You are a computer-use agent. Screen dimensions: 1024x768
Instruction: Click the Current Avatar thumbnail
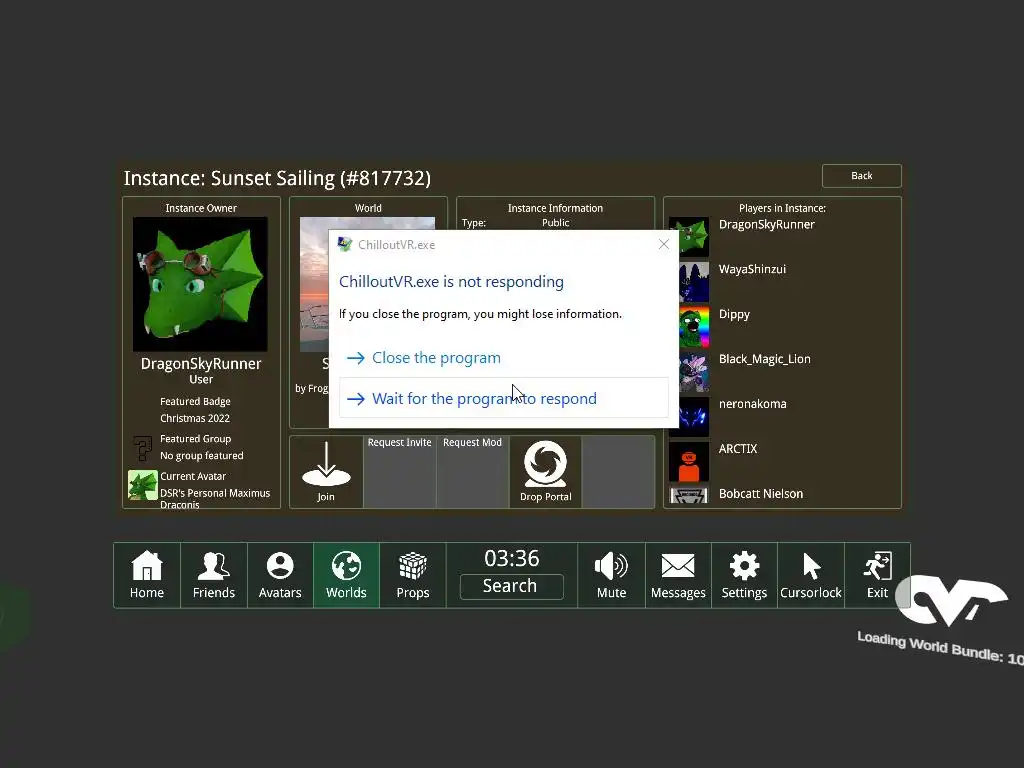point(143,485)
